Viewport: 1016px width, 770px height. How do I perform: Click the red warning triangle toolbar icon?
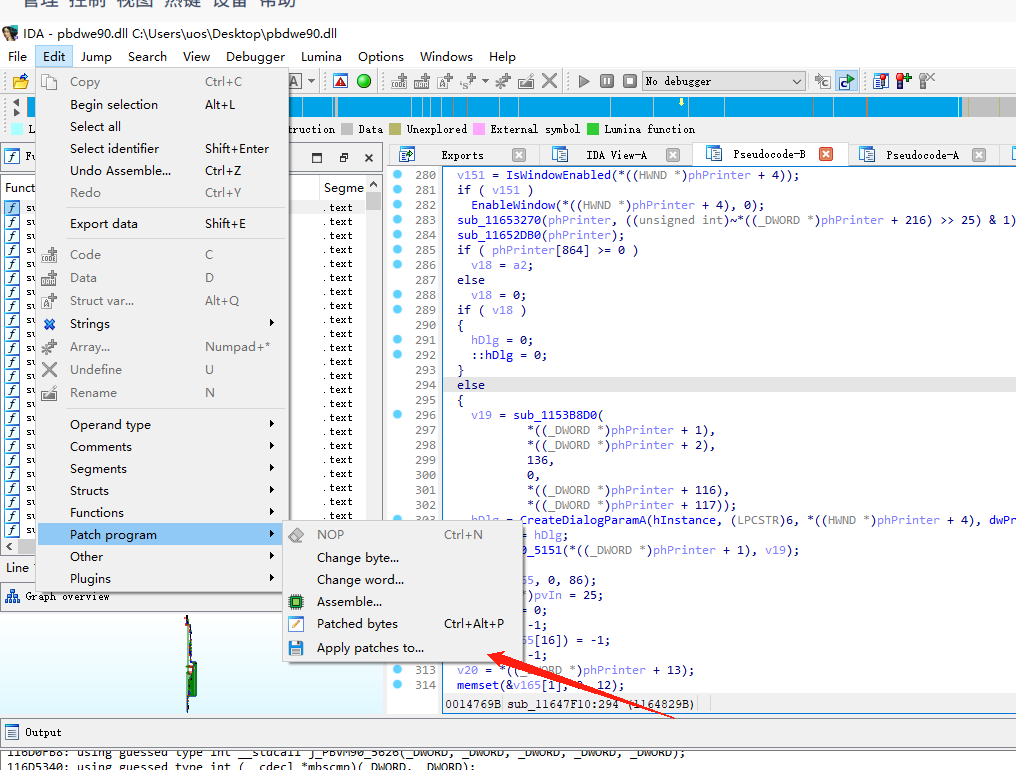click(340, 81)
